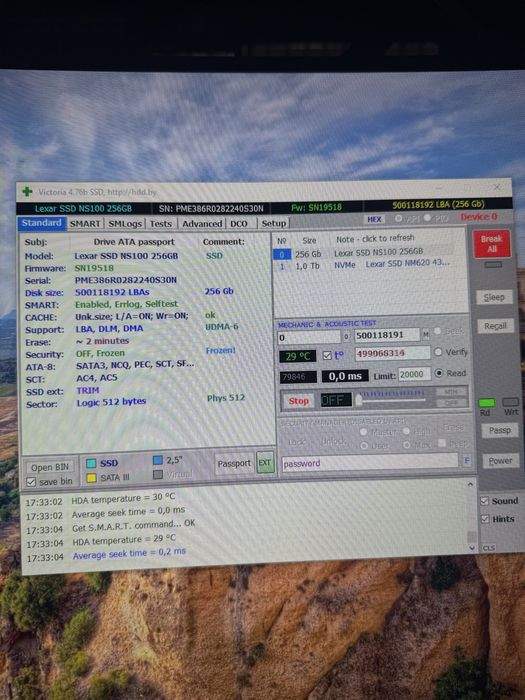This screenshot has height=700, width=525.
Task: Switch to the Tests tab
Action: [161, 224]
